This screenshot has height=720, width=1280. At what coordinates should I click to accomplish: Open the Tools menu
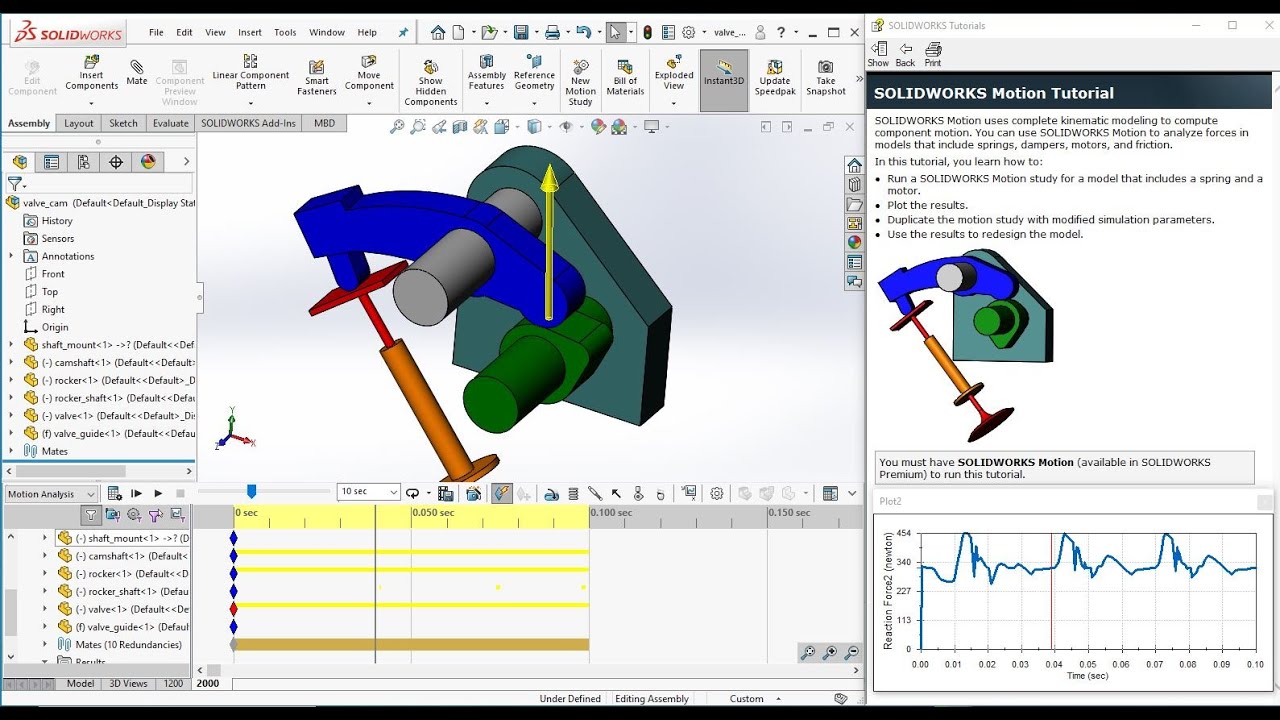[285, 32]
